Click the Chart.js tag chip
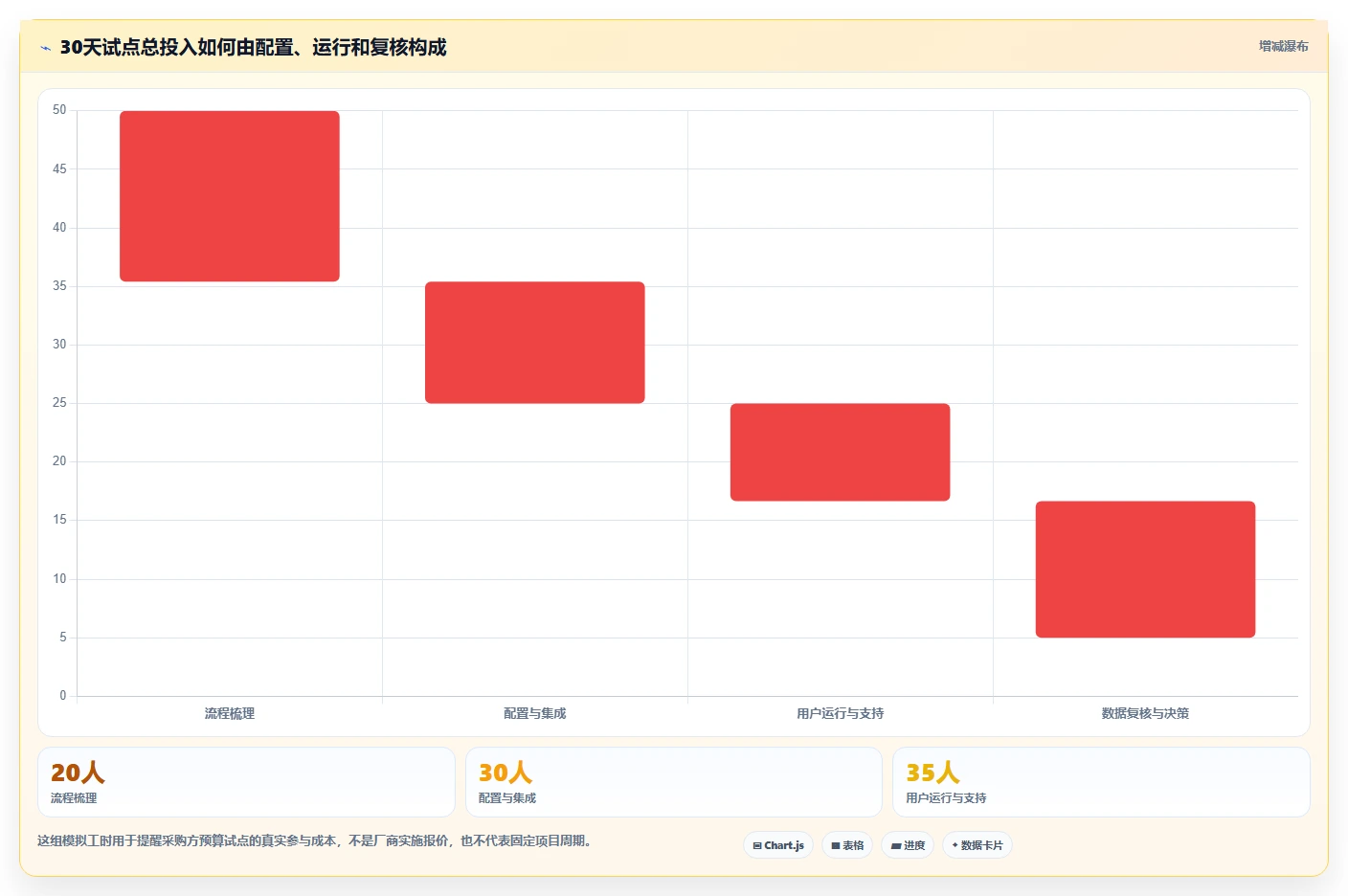 pos(778,845)
